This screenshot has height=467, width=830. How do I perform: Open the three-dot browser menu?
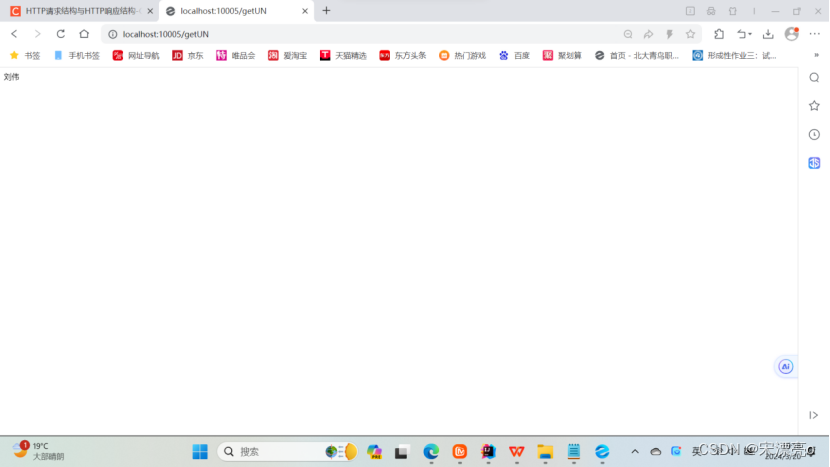pos(815,34)
